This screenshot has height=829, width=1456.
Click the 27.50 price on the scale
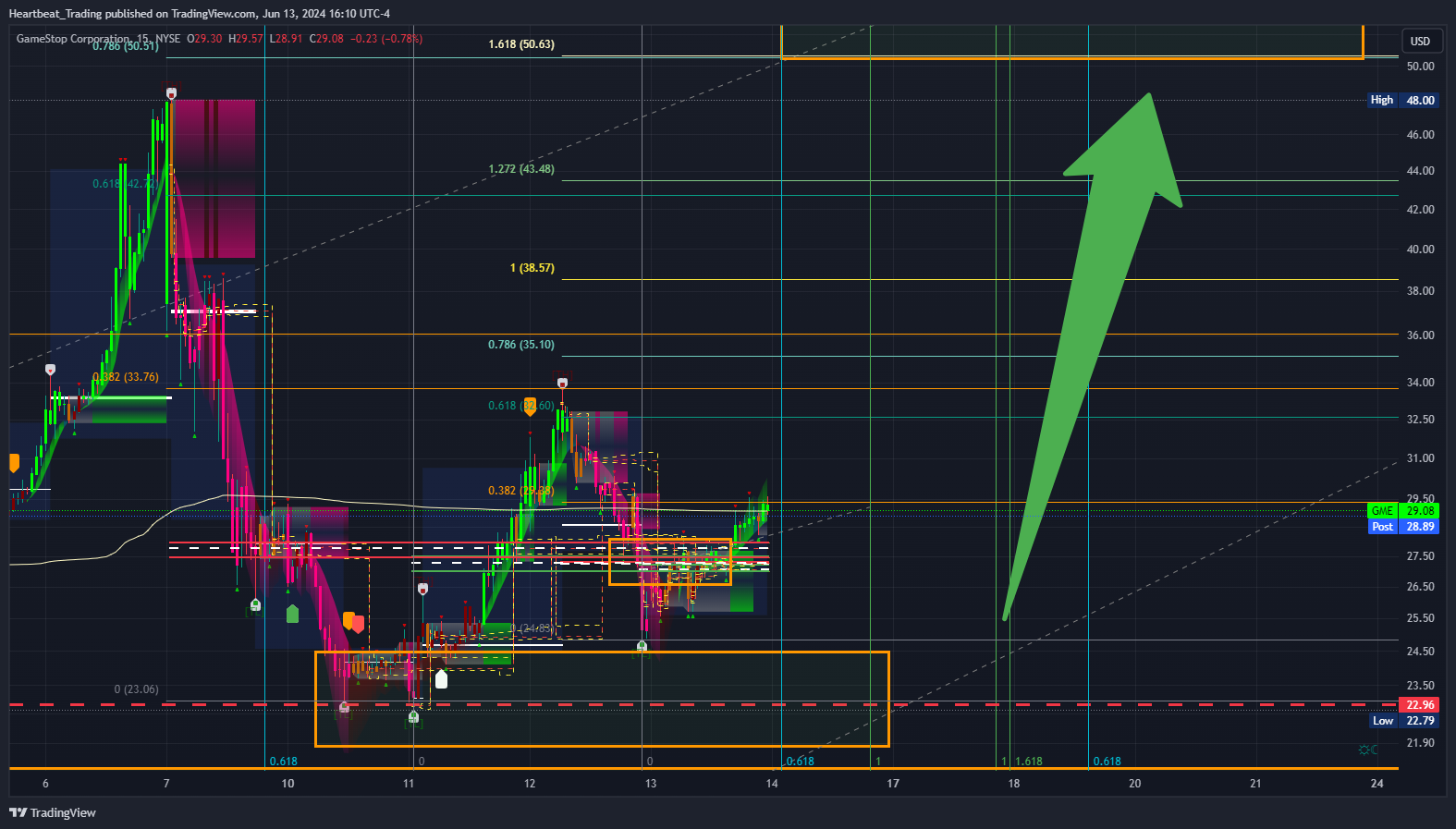point(1420,555)
